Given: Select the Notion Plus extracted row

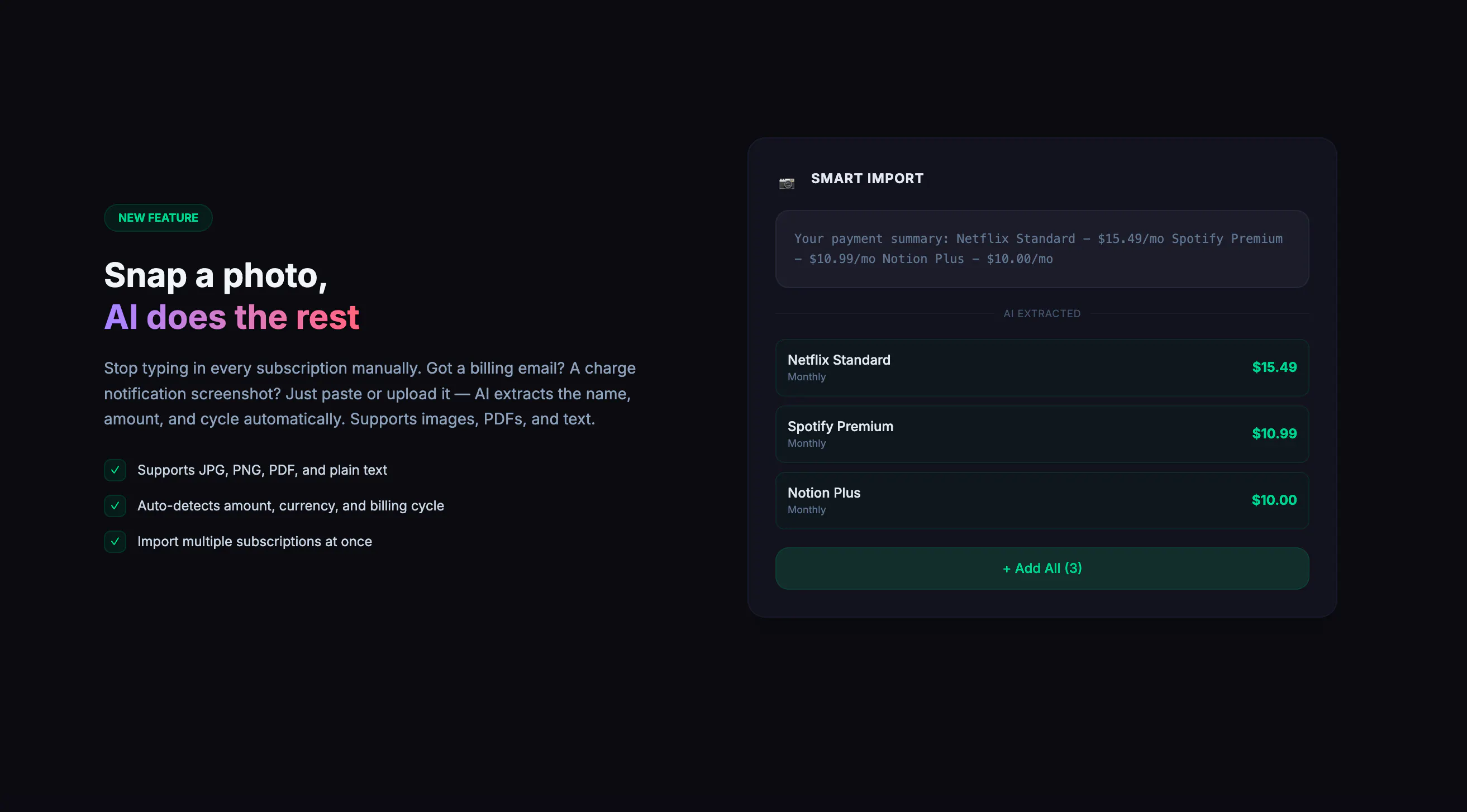Looking at the screenshot, I should point(1042,500).
